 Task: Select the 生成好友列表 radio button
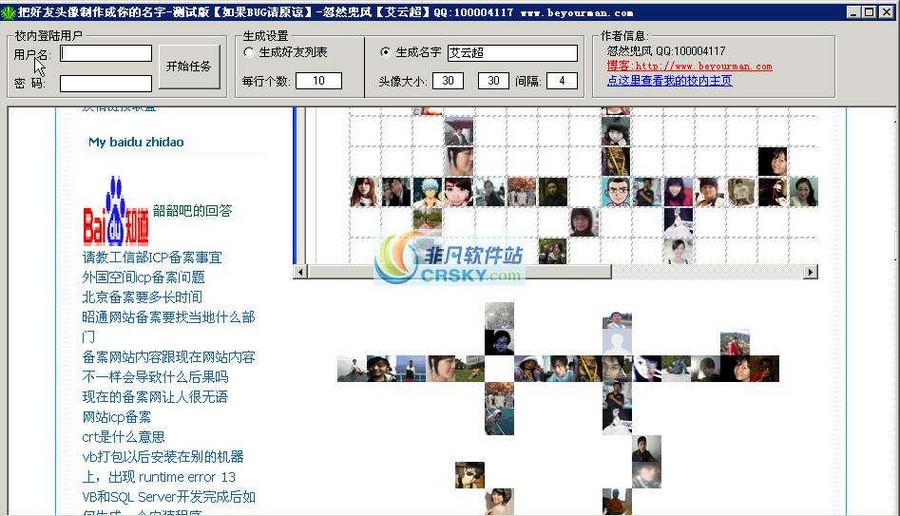click(x=249, y=52)
